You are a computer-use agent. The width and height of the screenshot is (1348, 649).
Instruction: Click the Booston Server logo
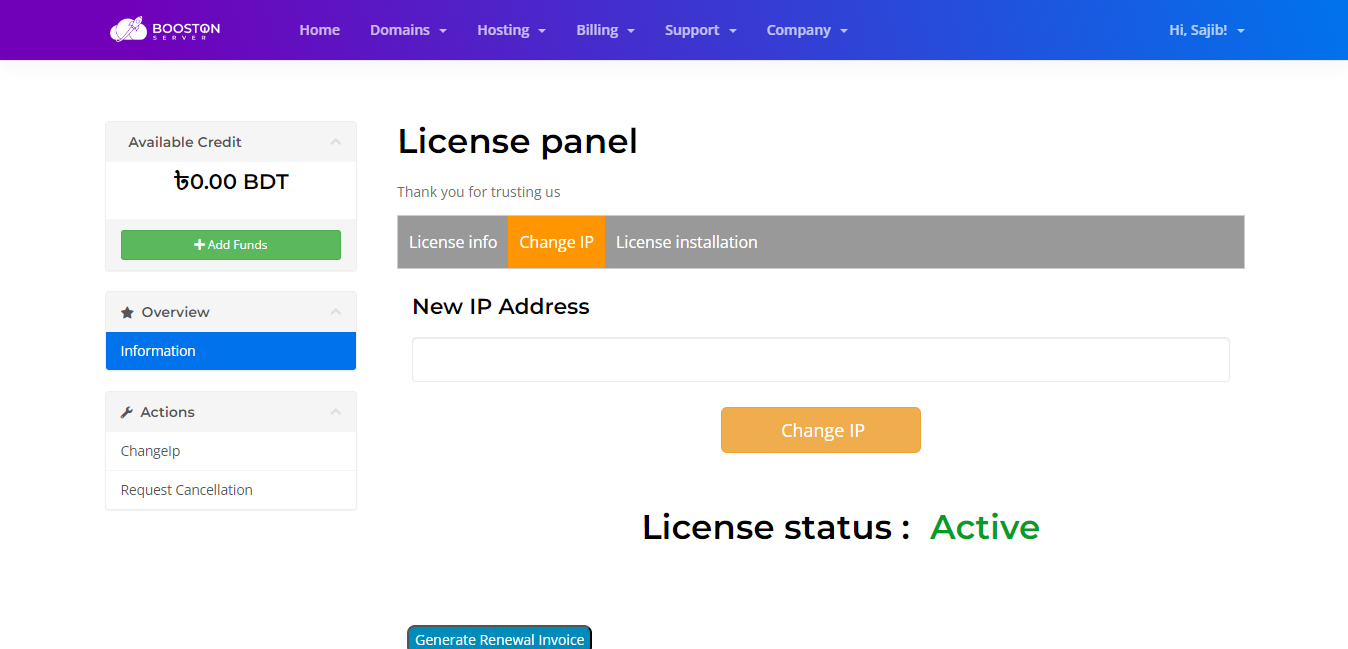coord(165,30)
